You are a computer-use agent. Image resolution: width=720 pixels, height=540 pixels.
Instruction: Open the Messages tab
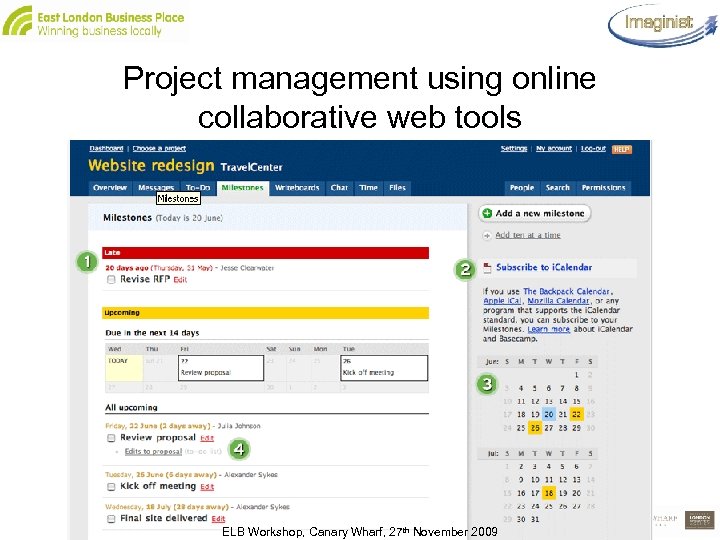click(x=156, y=187)
